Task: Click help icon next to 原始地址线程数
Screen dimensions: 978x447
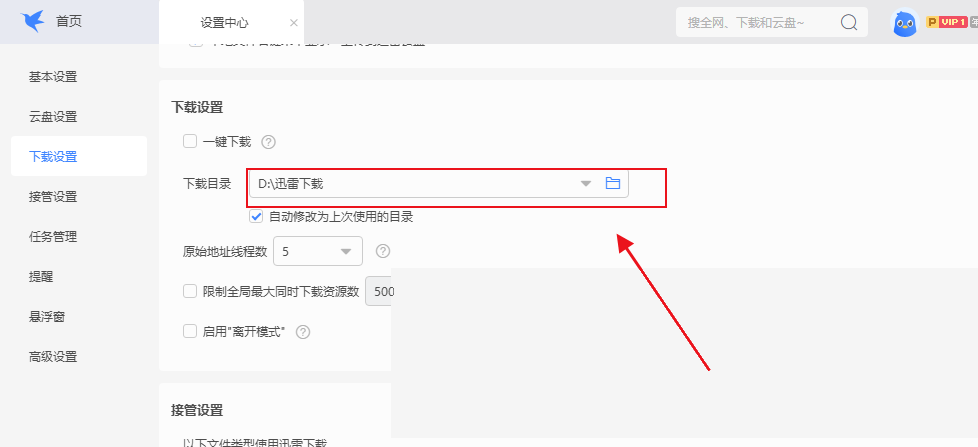Action: coord(383,251)
